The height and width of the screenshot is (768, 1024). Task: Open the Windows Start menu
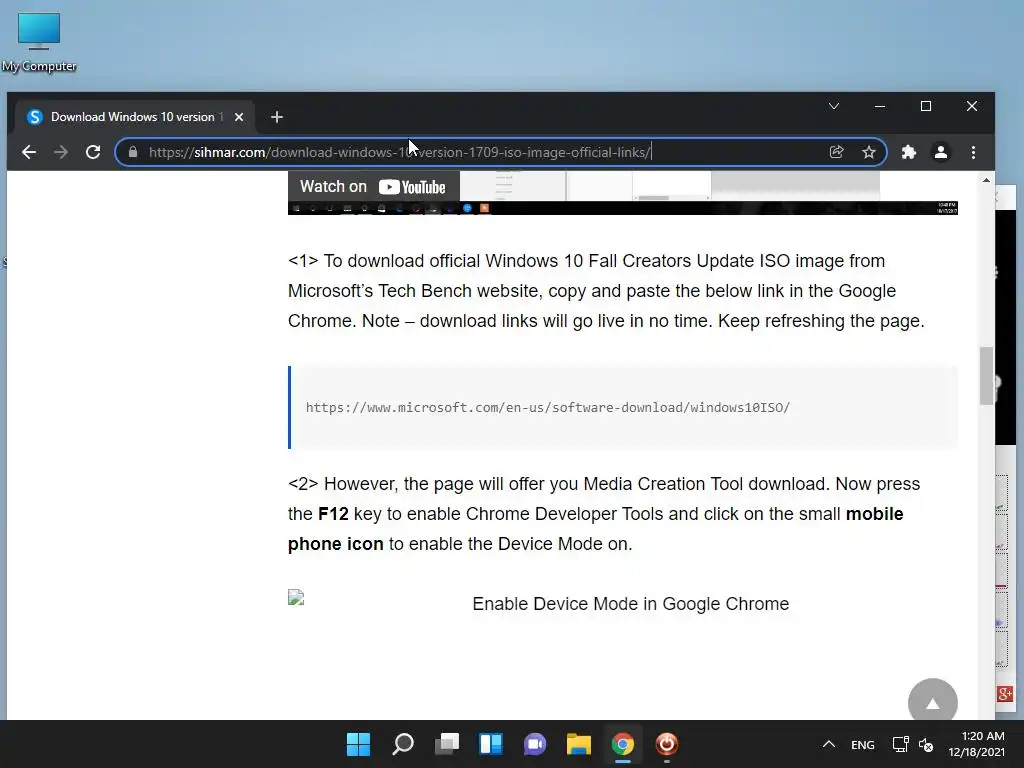(x=358, y=744)
